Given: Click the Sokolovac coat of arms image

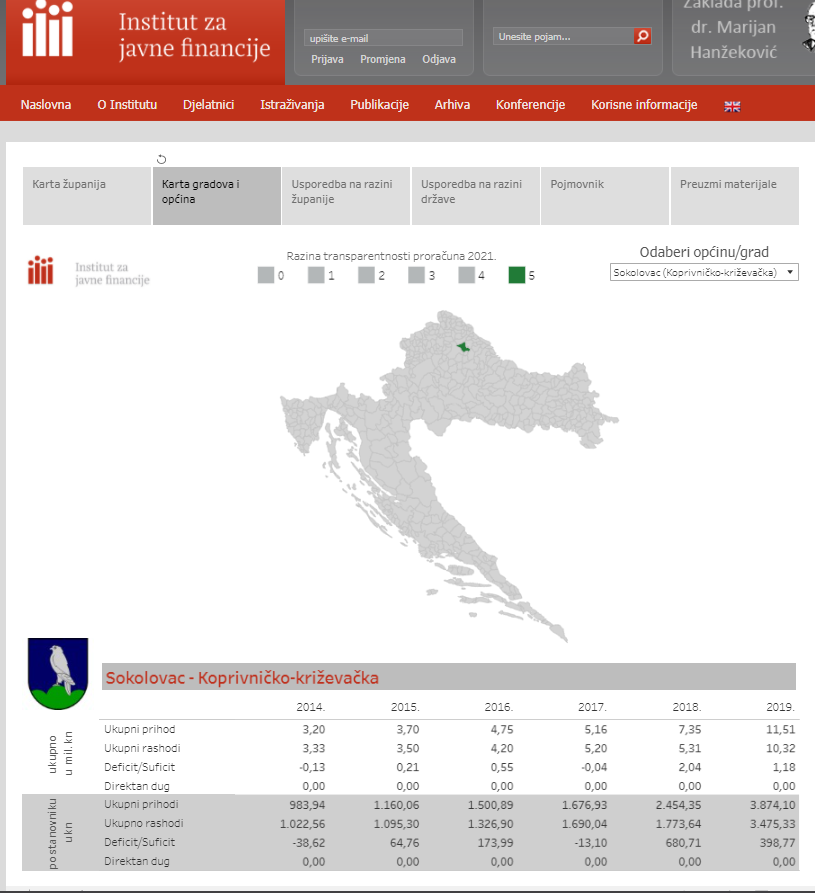Looking at the screenshot, I should pyautogui.click(x=60, y=674).
